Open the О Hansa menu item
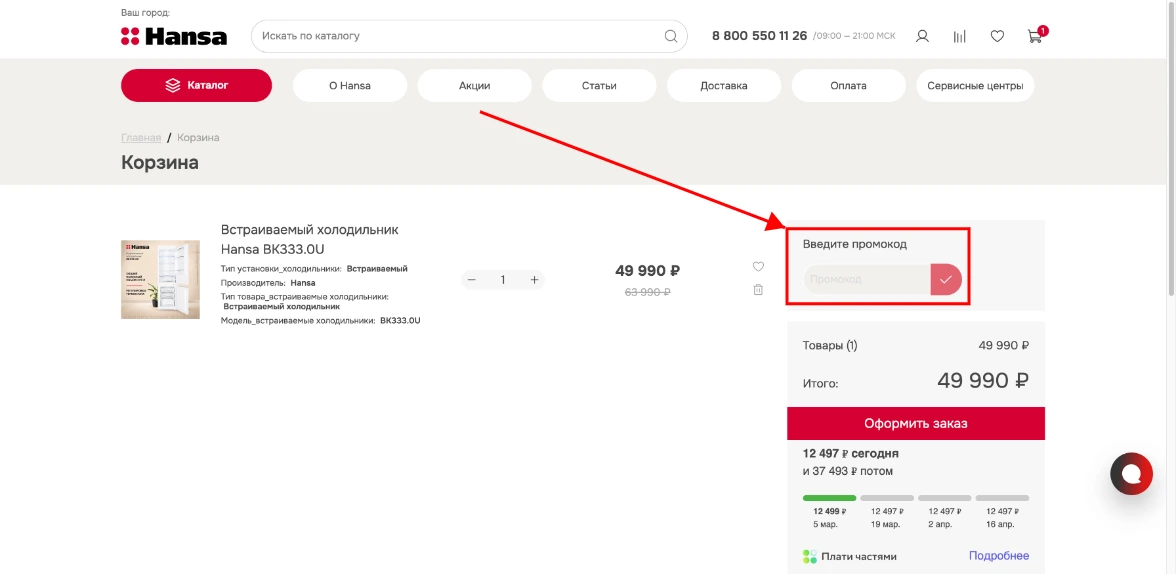Image resolution: width=1176 pixels, height=574 pixels. 350,86
